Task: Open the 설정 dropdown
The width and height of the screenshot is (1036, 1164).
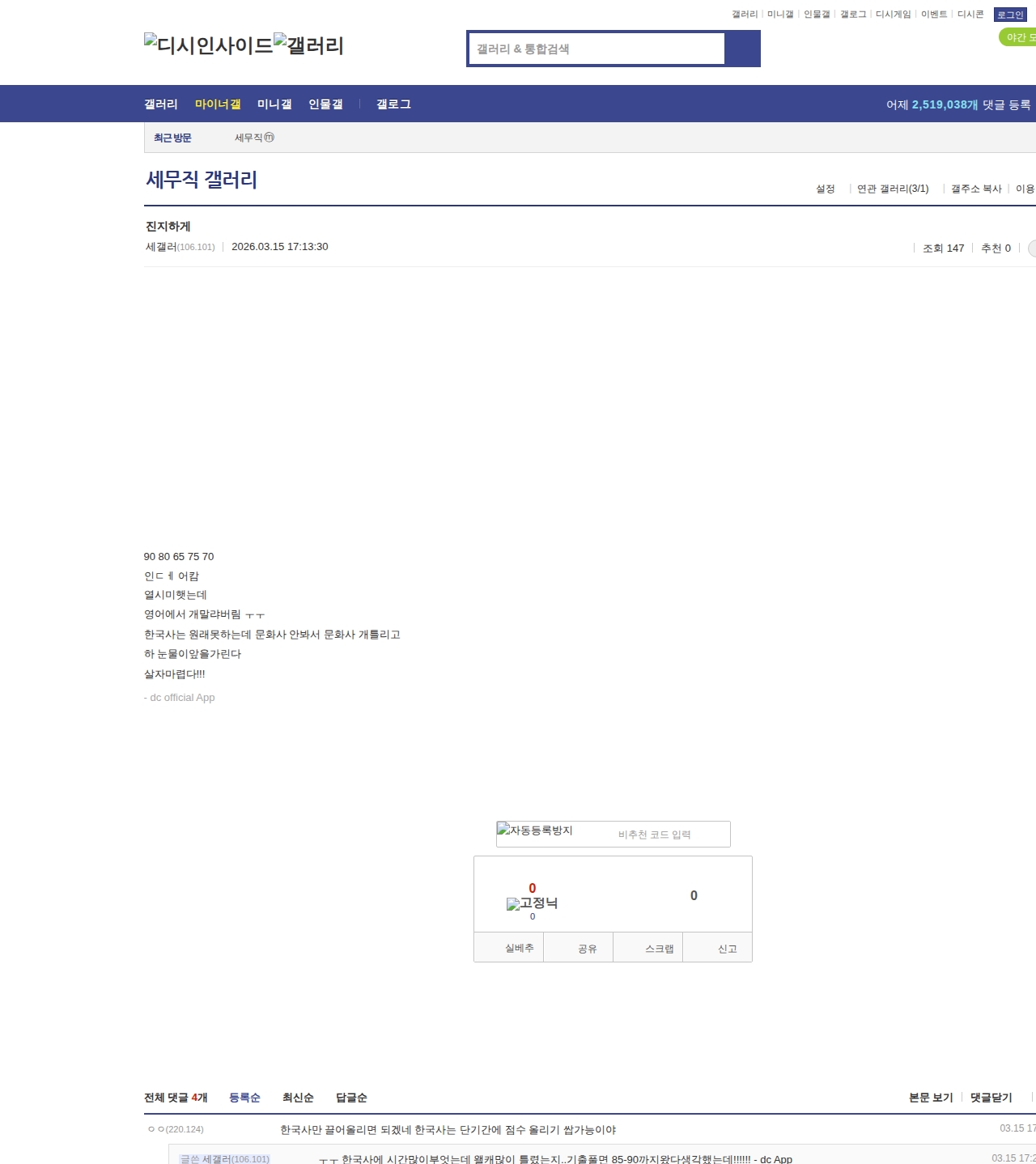Action: (825, 189)
